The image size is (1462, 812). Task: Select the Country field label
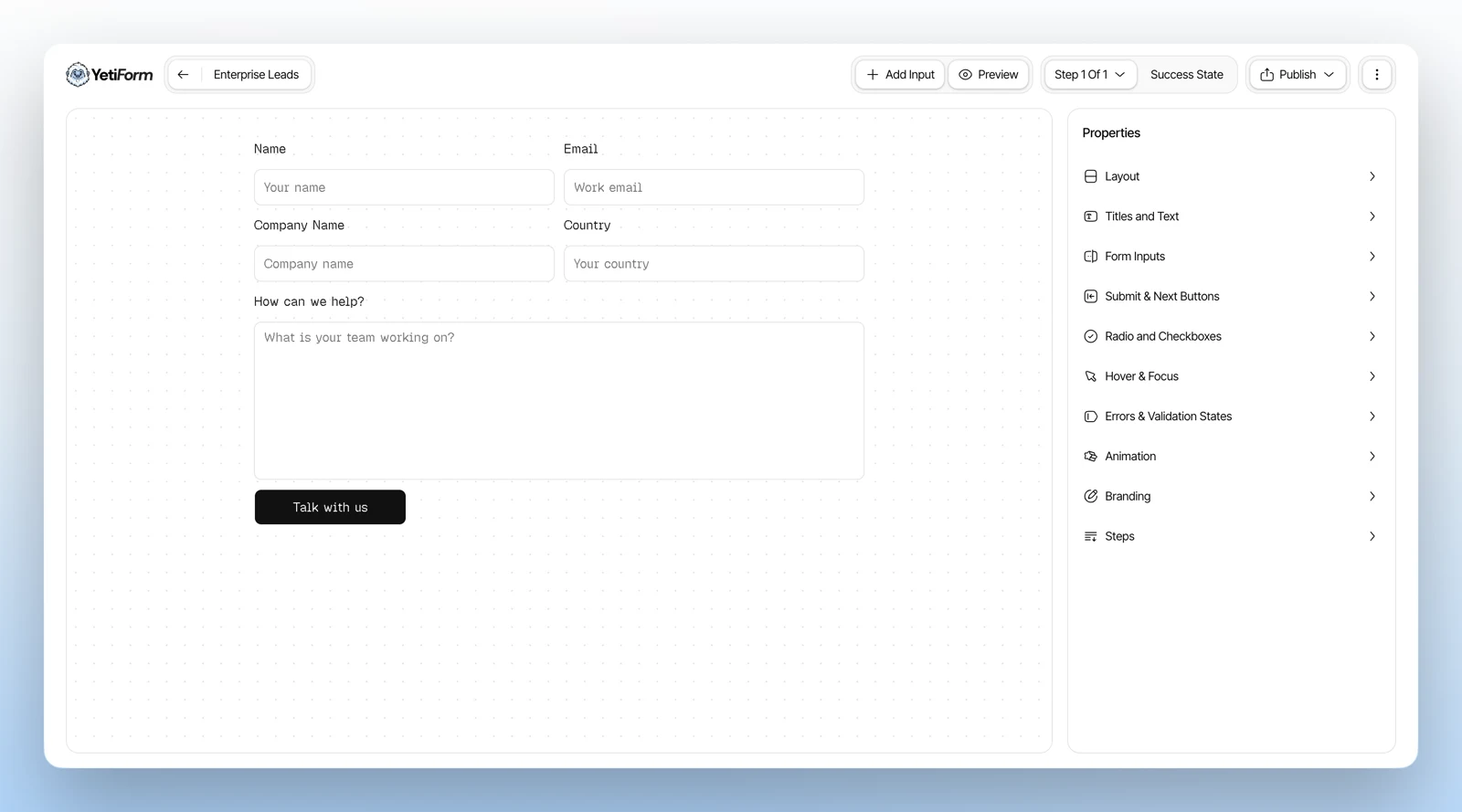coord(587,226)
